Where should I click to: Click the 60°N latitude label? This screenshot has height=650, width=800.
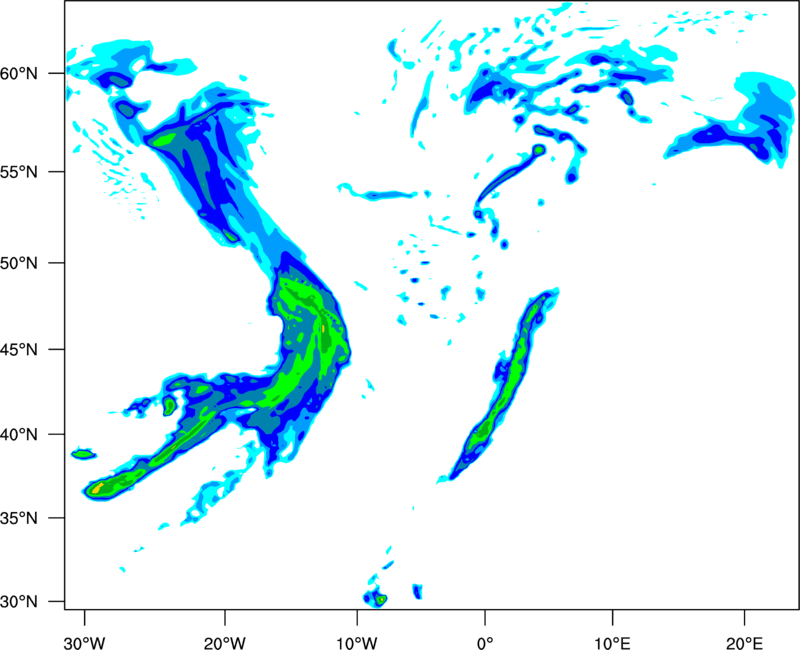click(x=19, y=73)
